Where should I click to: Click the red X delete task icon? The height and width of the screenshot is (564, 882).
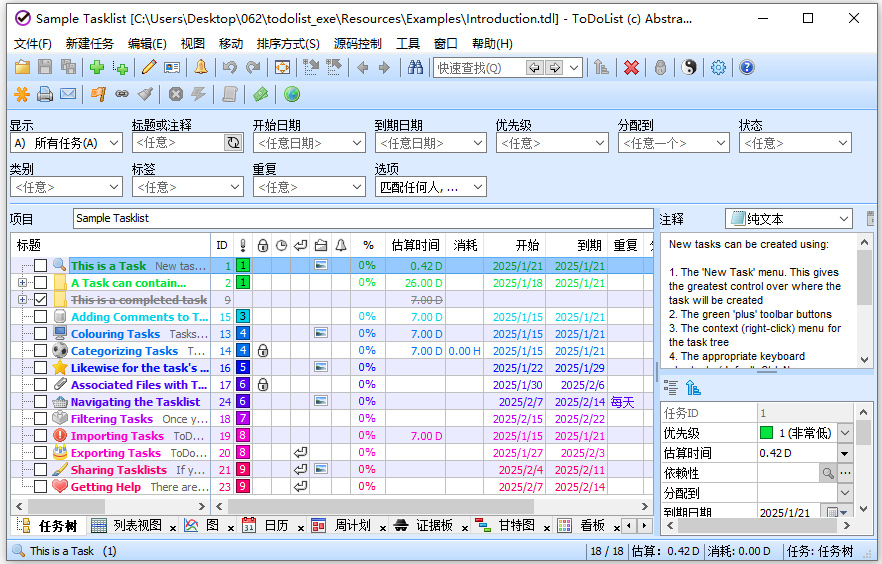coord(631,68)
